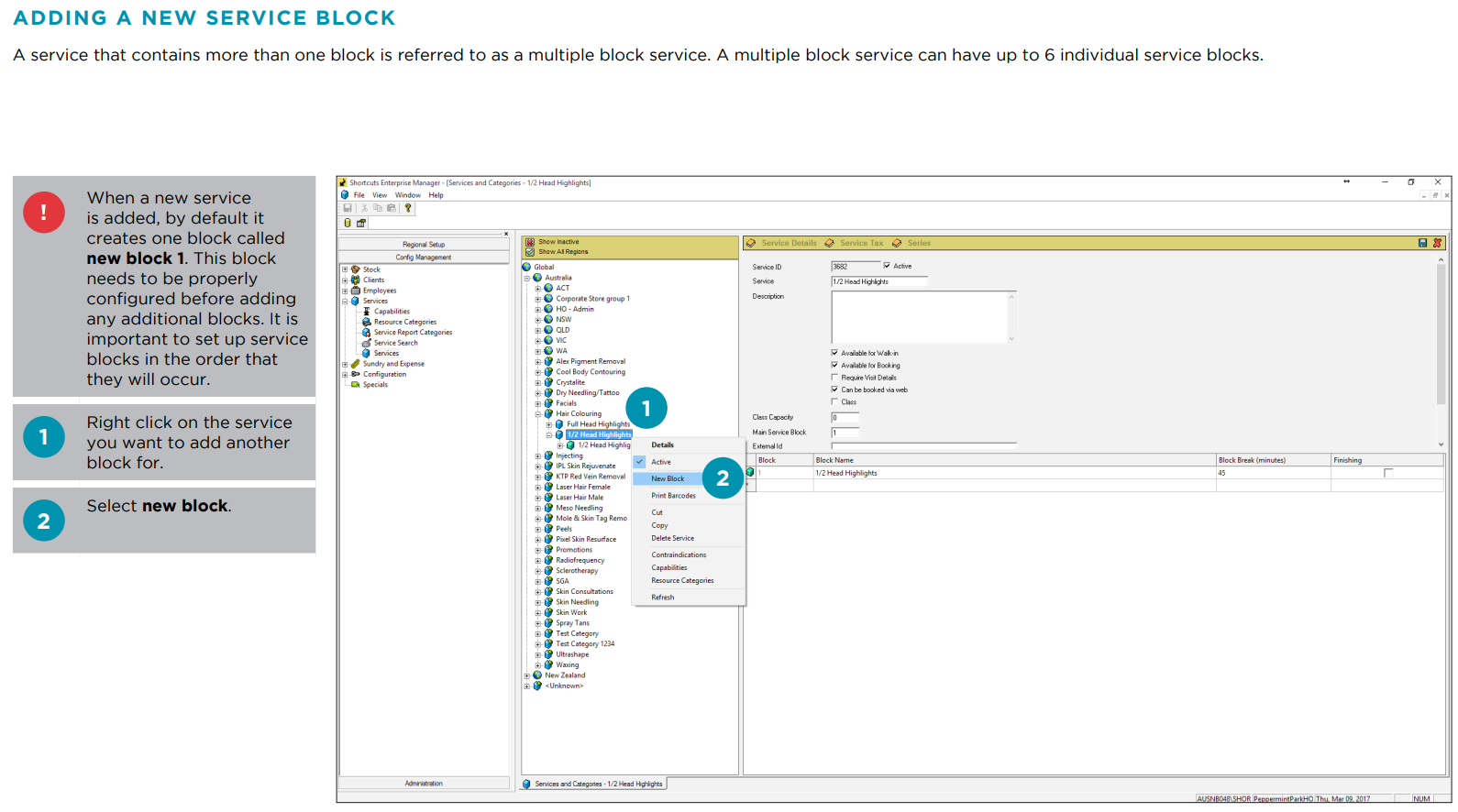Image resolution: width=1458 pixels, height=812 pixels.
Task: Click the Show Inactive label
Action: [x=558, y=242]
